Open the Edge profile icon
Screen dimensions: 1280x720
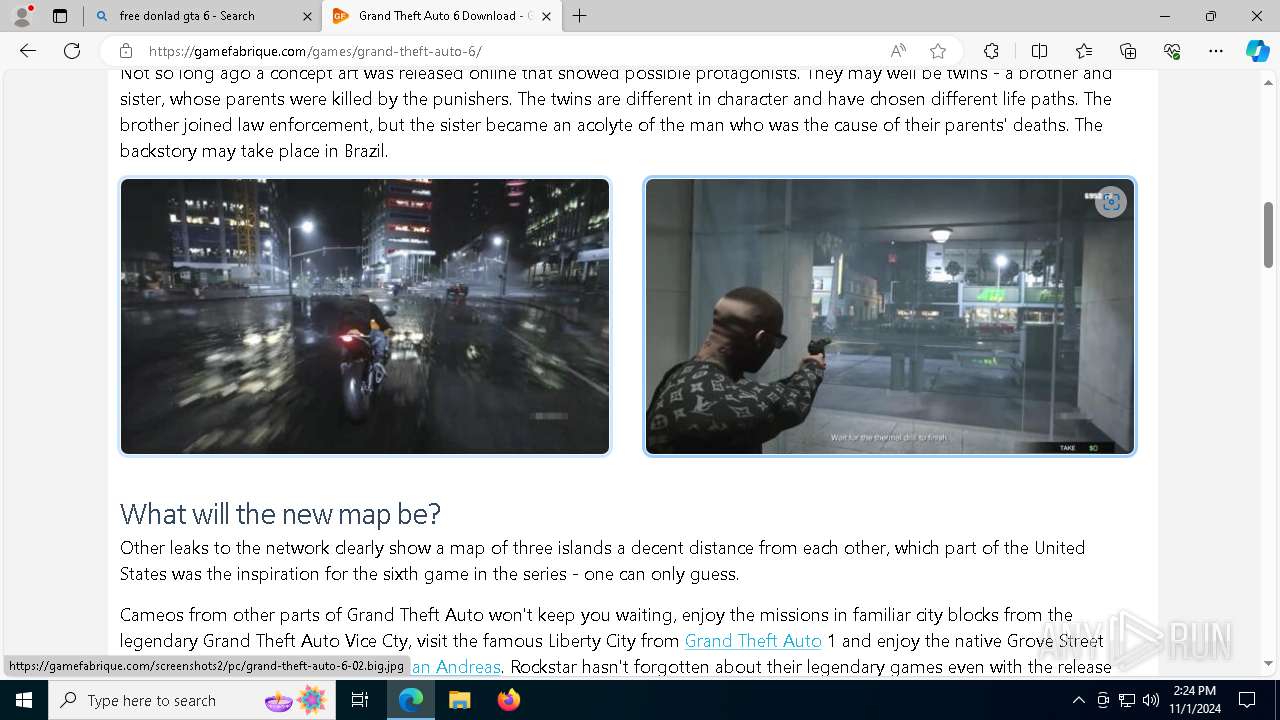coord(22,16)
